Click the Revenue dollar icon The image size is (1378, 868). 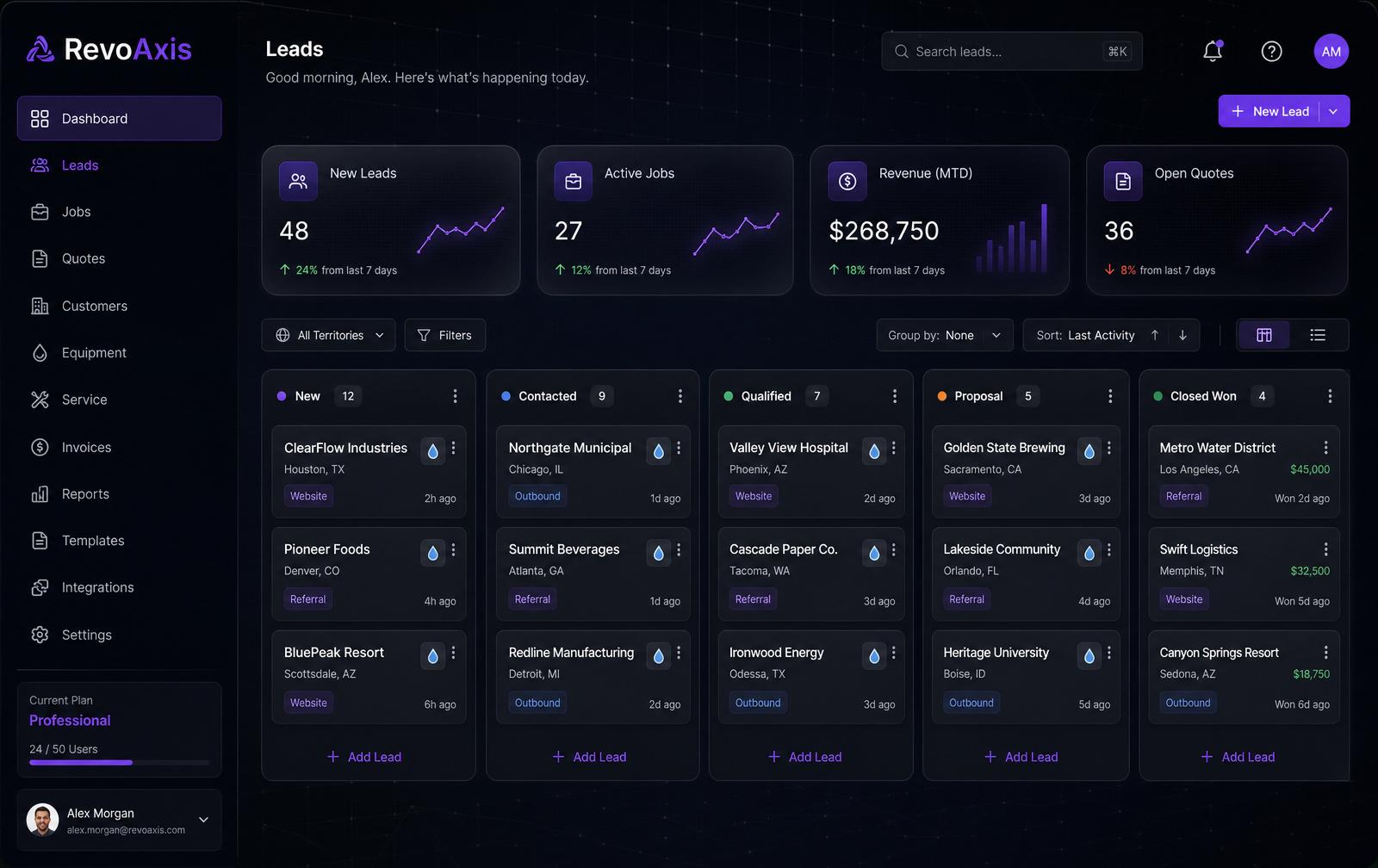(847, 181)
